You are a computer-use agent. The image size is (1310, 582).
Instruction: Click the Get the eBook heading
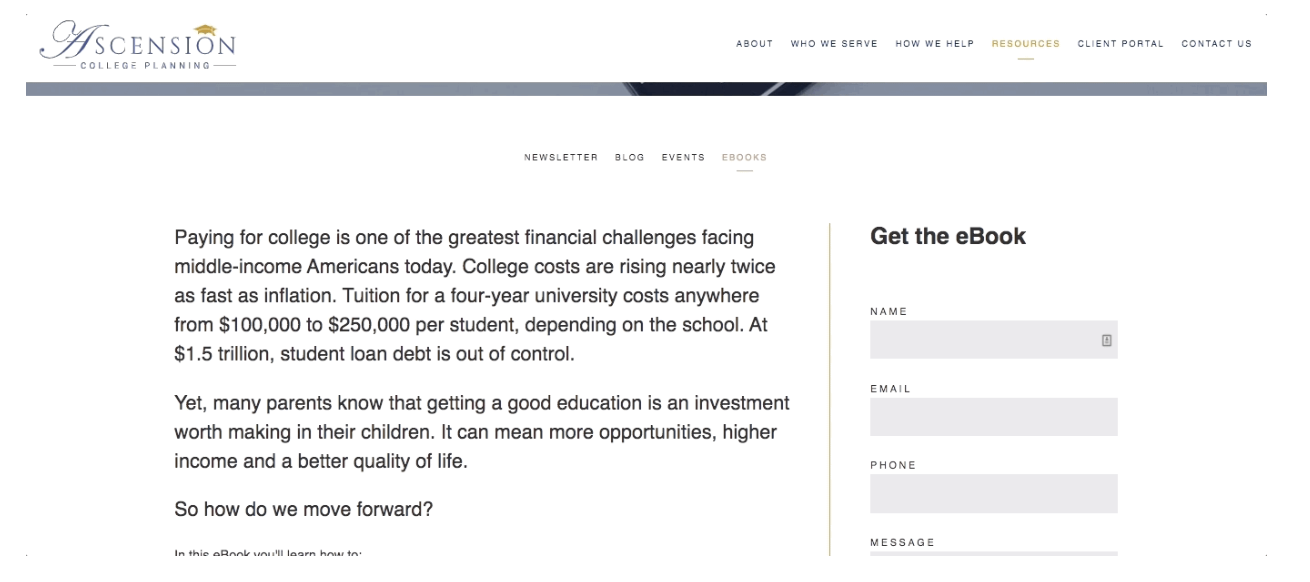948,237
